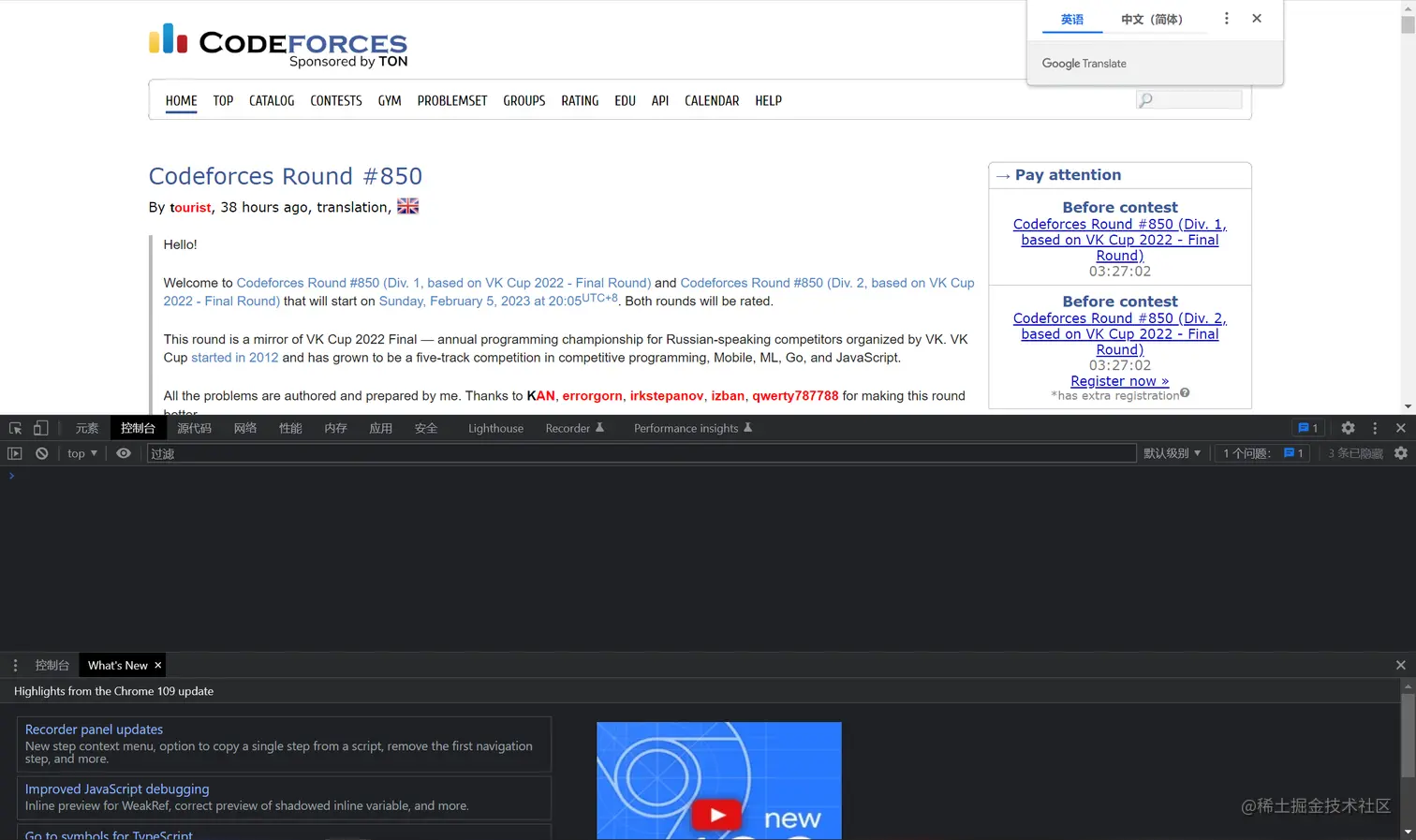Viewport: 1416px width, 840px height.
Task: Open the Security tab (安全)
Action: [x=426, y=428]
